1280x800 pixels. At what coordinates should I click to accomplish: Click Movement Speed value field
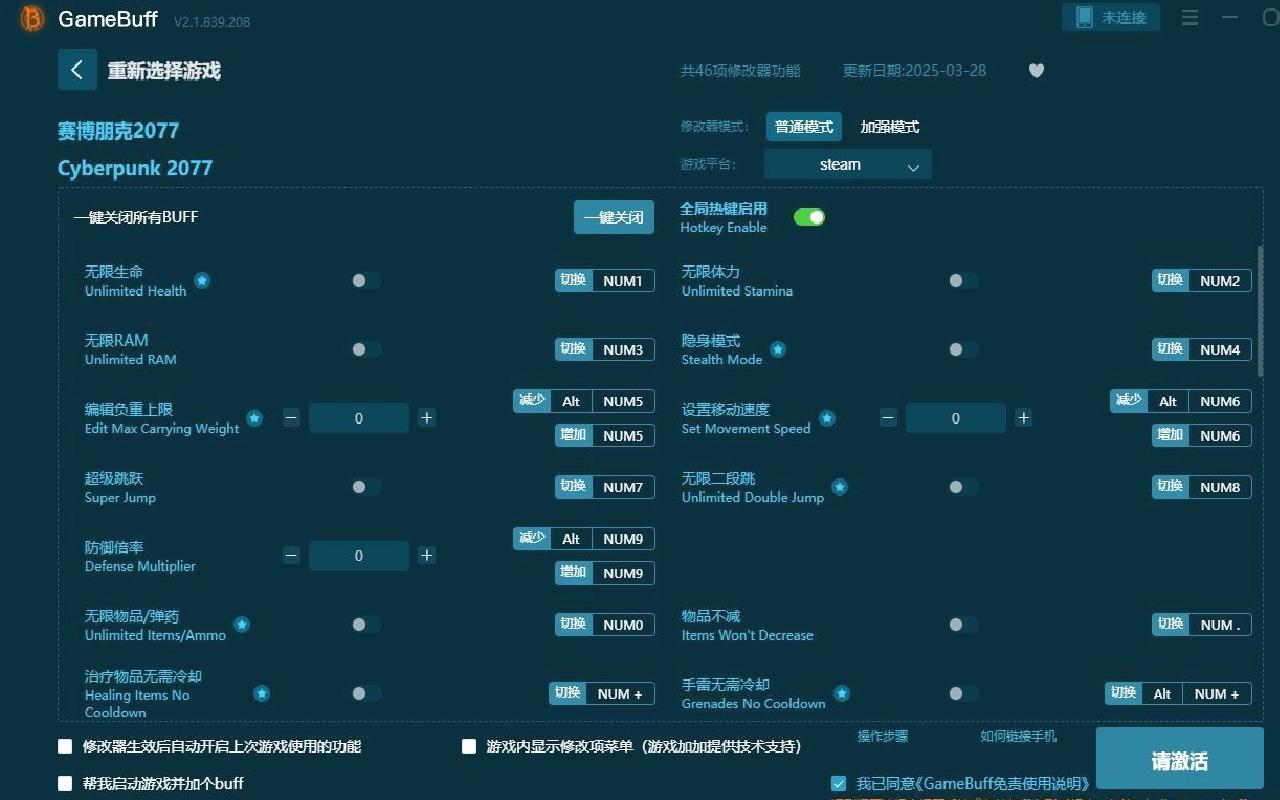956,418
